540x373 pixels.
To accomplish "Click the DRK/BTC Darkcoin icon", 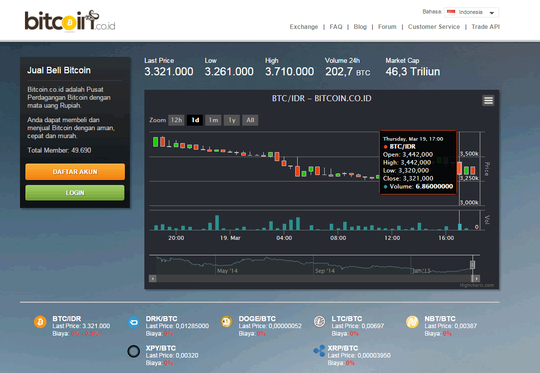I will [x=134, y=322].
